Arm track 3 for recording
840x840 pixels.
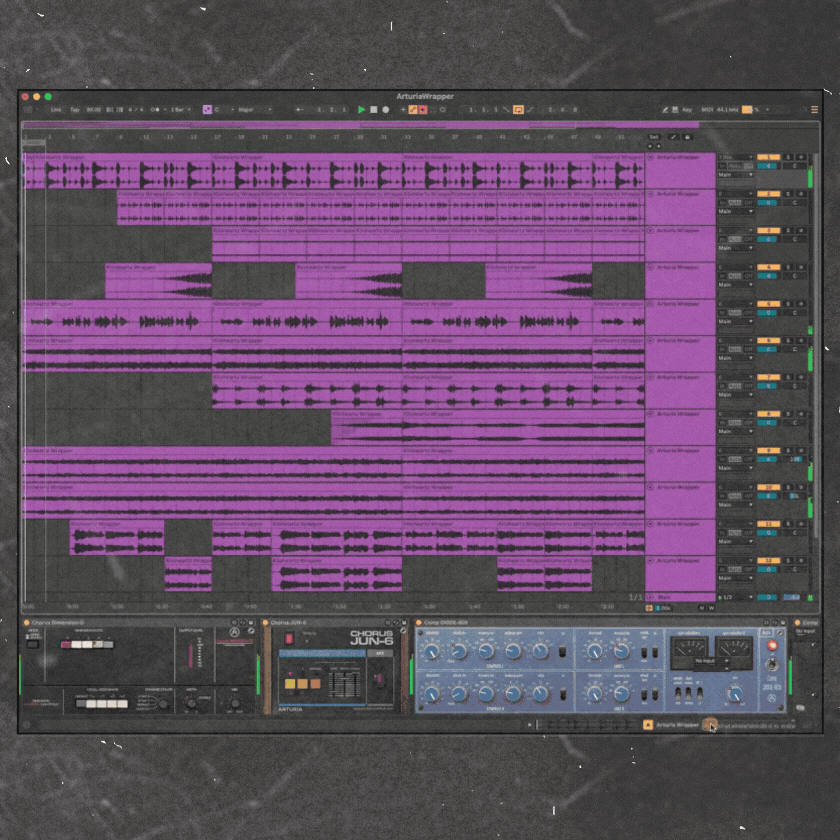(x=801, y=231)
